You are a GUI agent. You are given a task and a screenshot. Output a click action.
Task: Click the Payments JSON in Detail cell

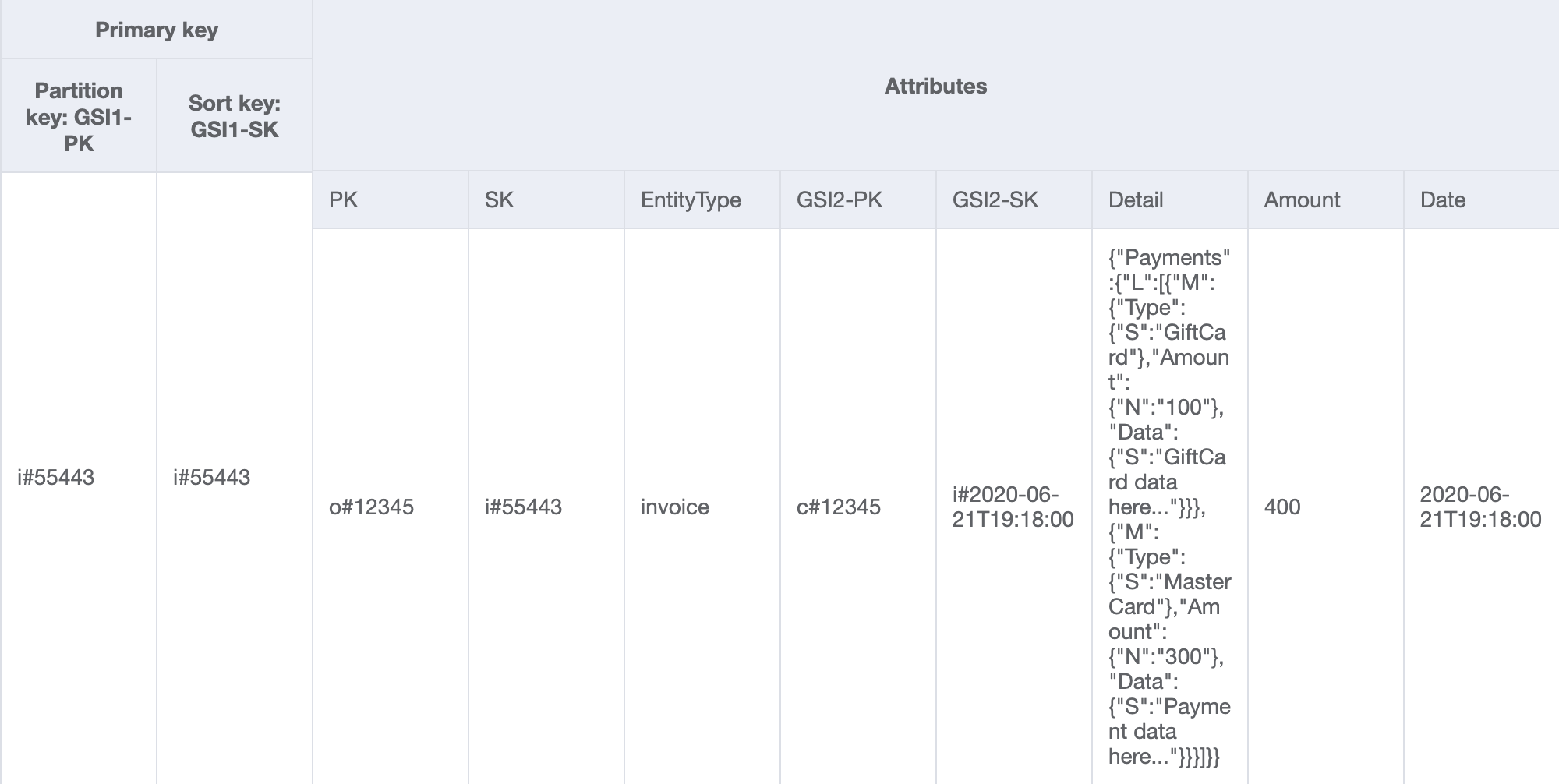(1168, 507)
